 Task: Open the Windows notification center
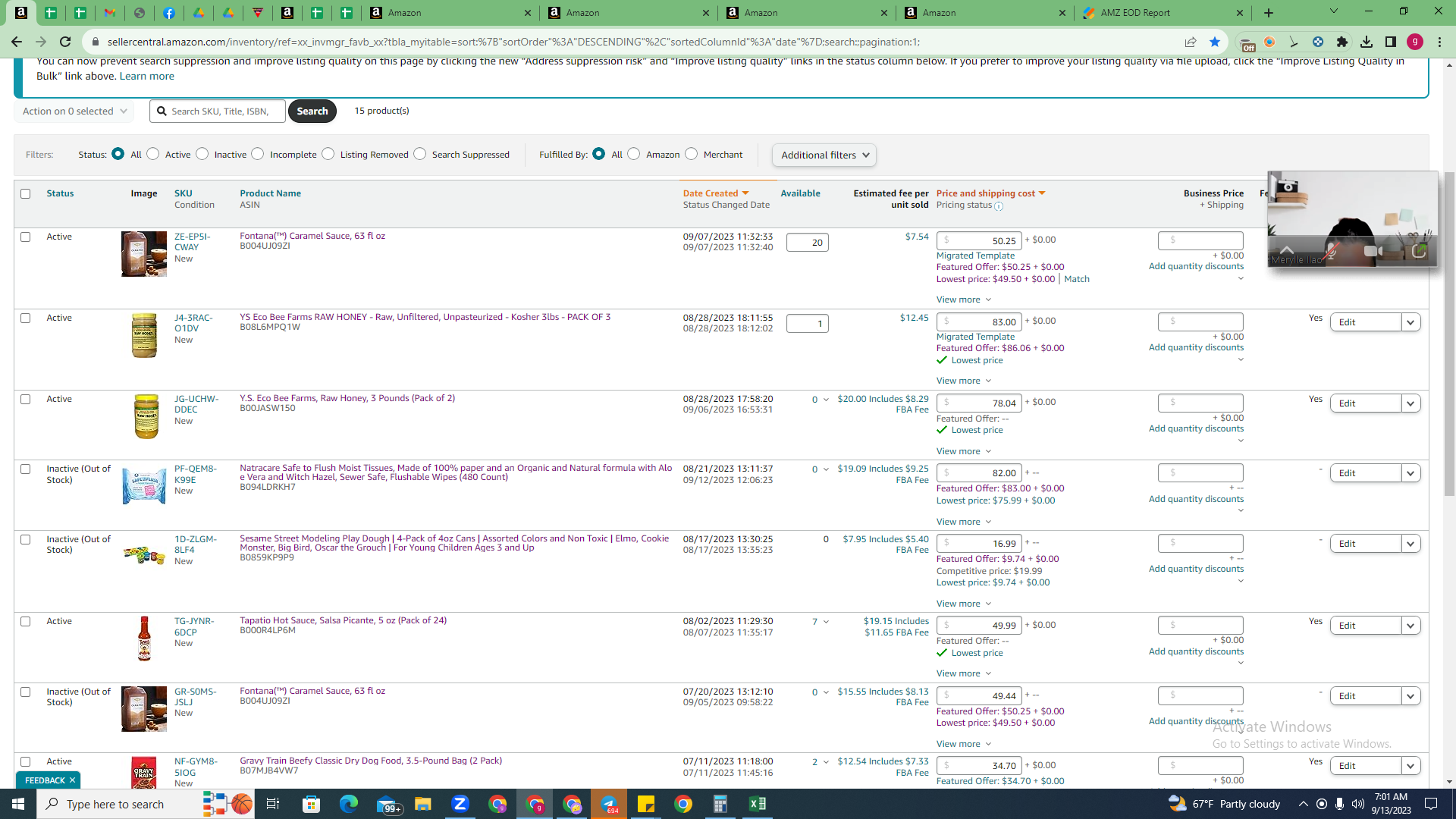1432,804
